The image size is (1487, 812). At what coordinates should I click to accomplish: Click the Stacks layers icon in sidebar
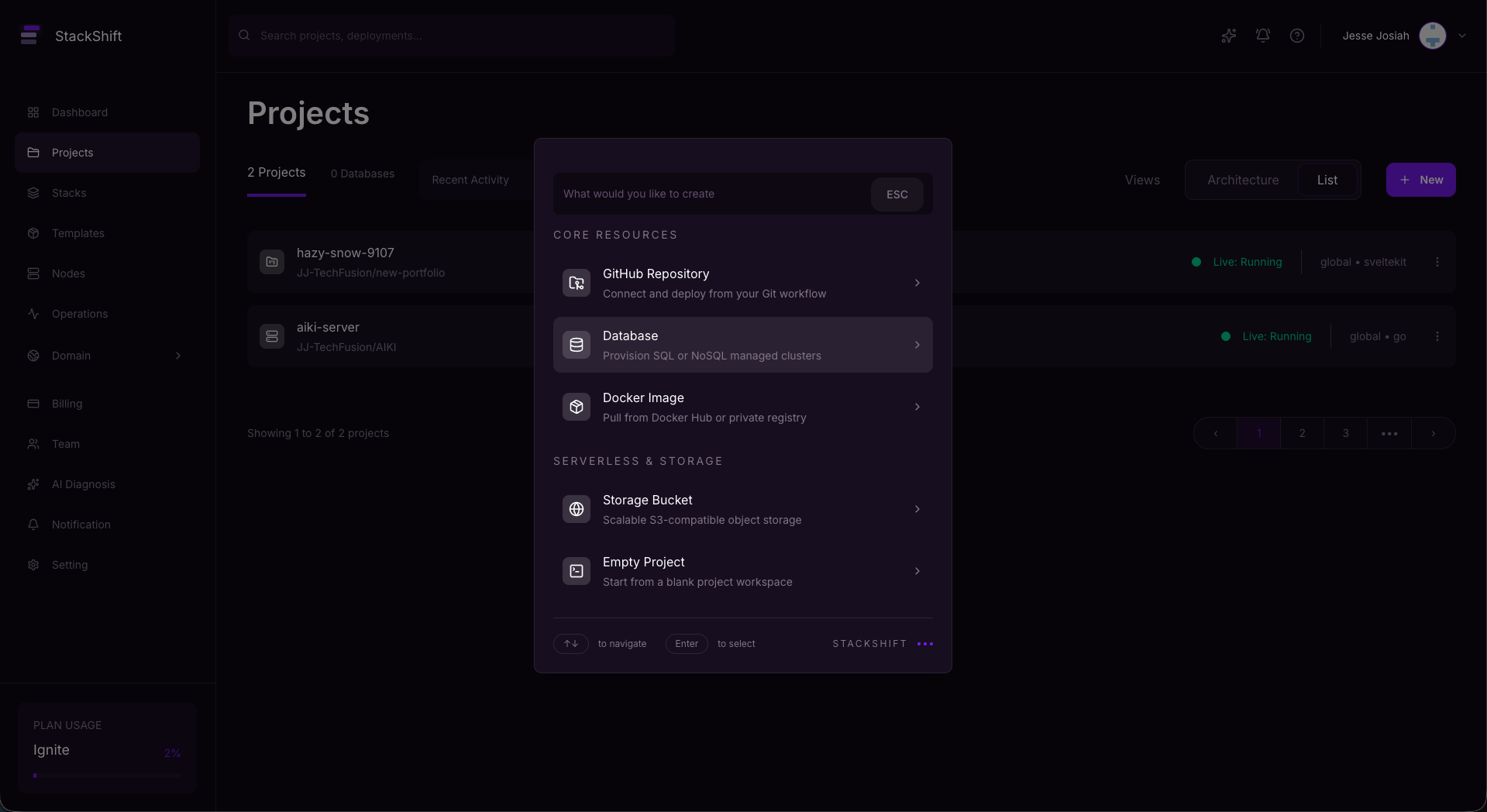click(x=33, y=193)
